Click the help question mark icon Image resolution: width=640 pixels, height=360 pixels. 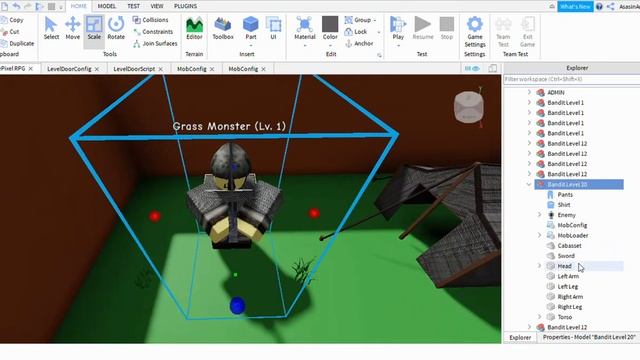point(599,7)
